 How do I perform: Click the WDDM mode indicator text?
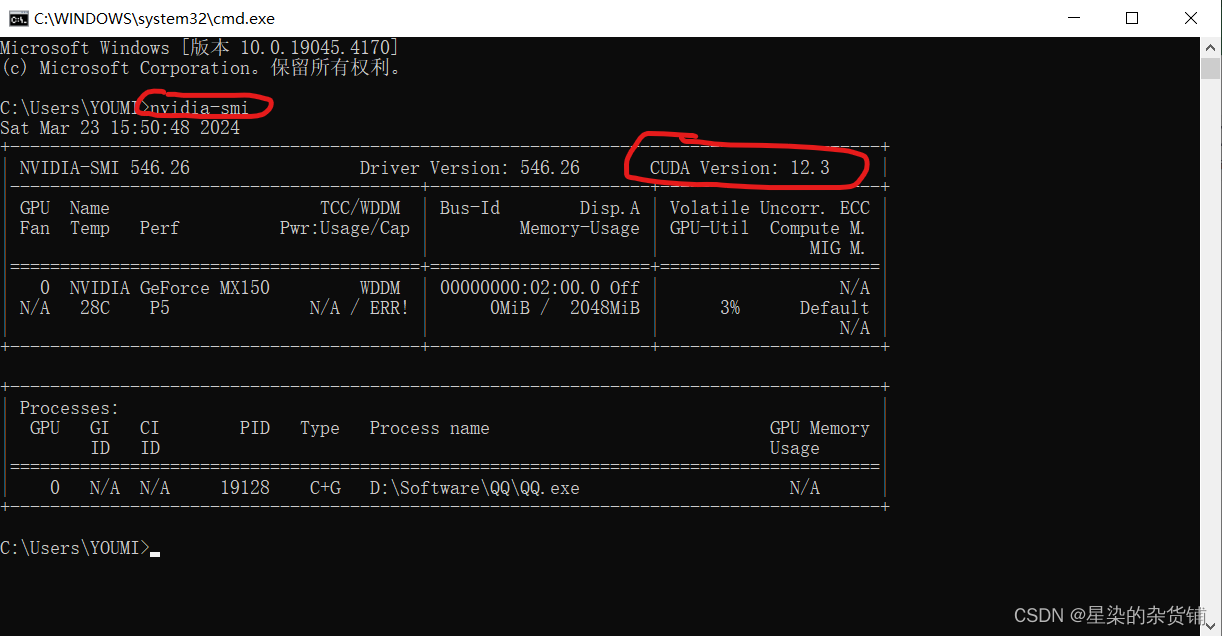(380, 287)
